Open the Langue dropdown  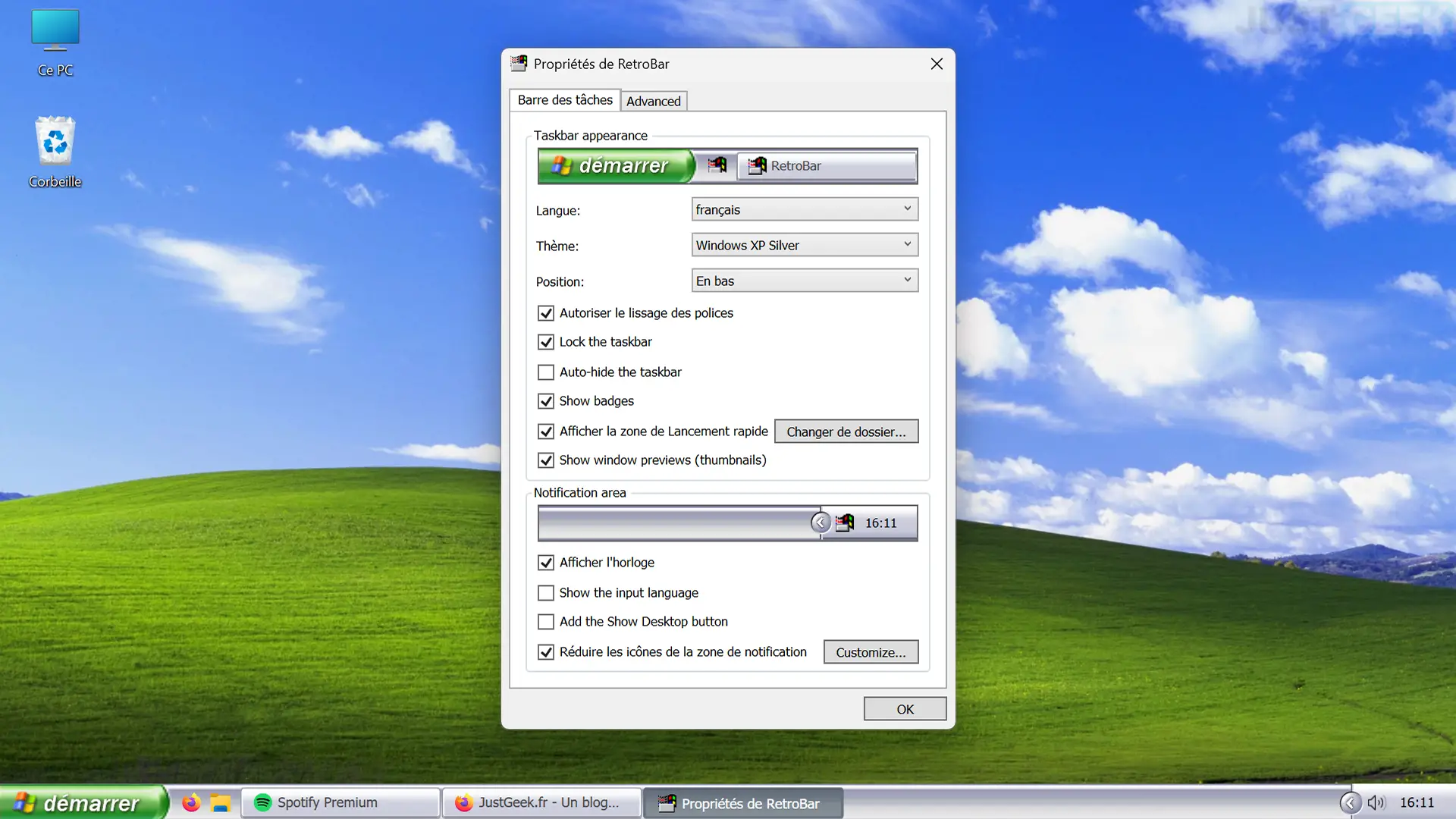805,209
